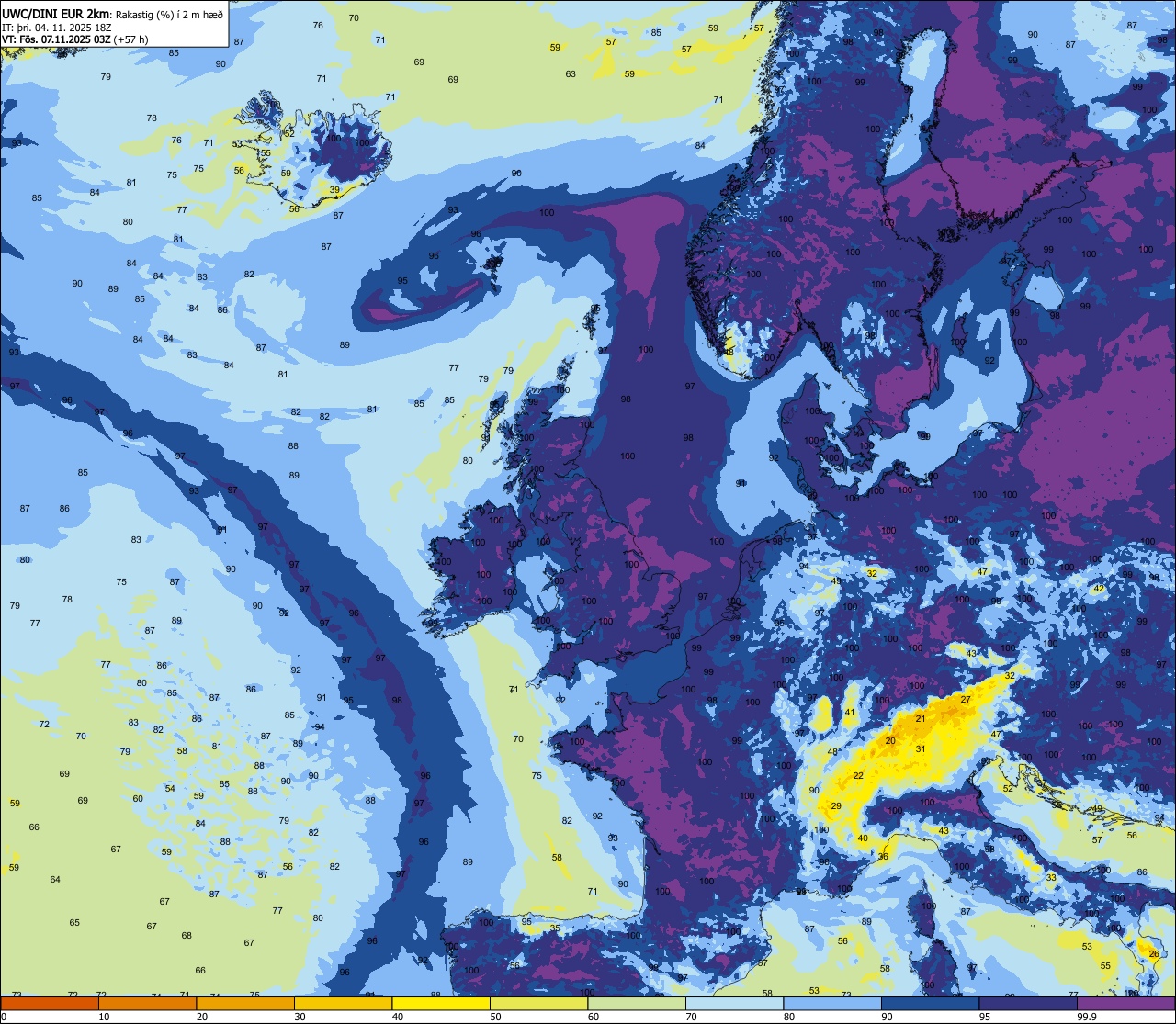The width and height of the screenshot is (1176, 1024).
Task: Select the 90–95 blue legend swatch
Action: click(930, 1003)
